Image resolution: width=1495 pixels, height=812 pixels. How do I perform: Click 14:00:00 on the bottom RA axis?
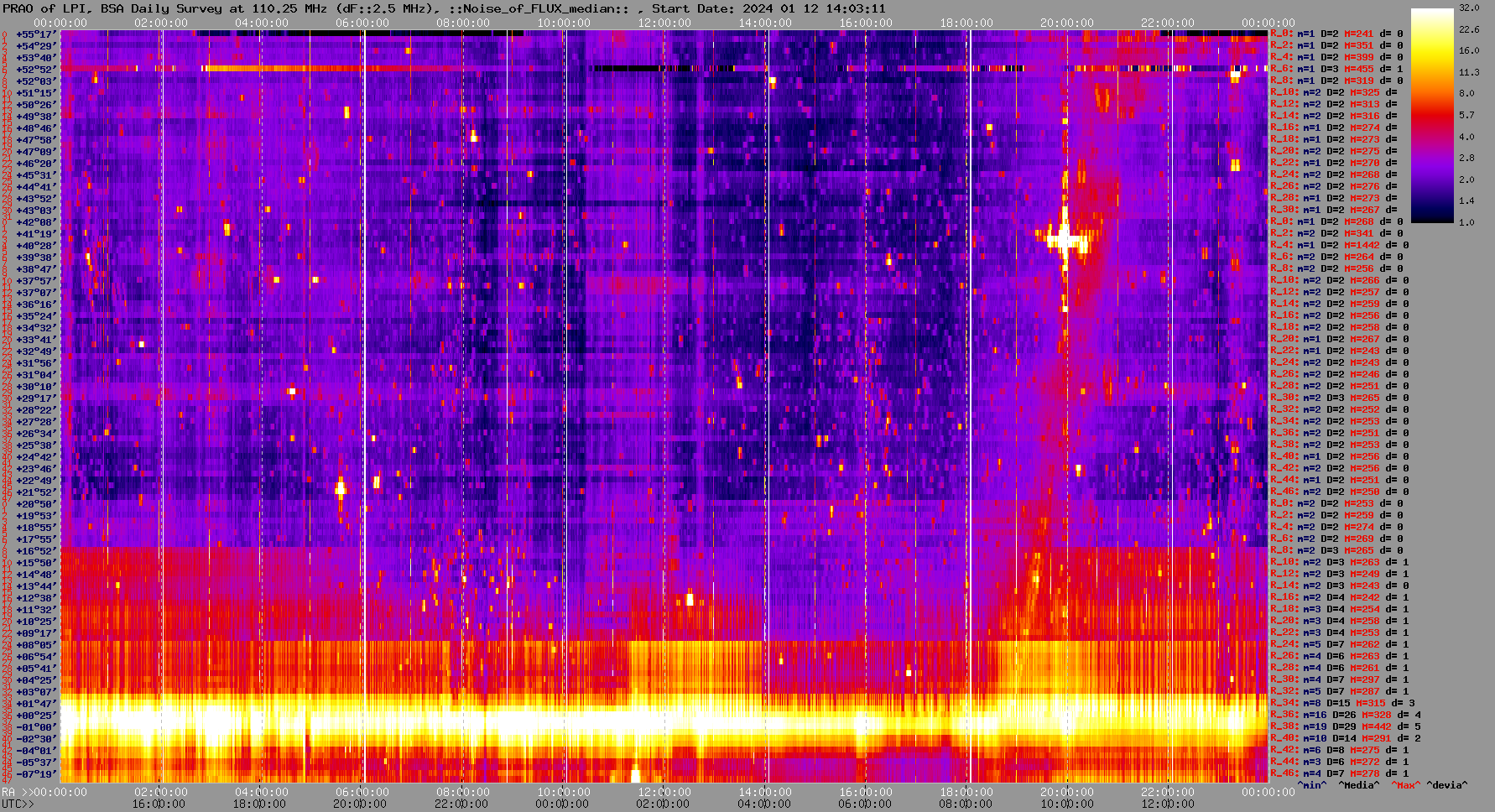coord(765,792)
